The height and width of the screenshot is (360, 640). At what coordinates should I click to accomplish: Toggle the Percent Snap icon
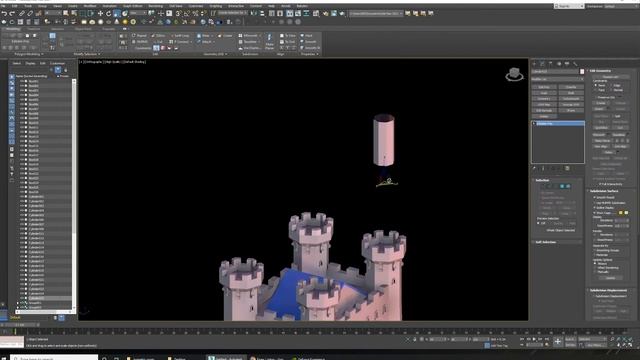(195, 13)
